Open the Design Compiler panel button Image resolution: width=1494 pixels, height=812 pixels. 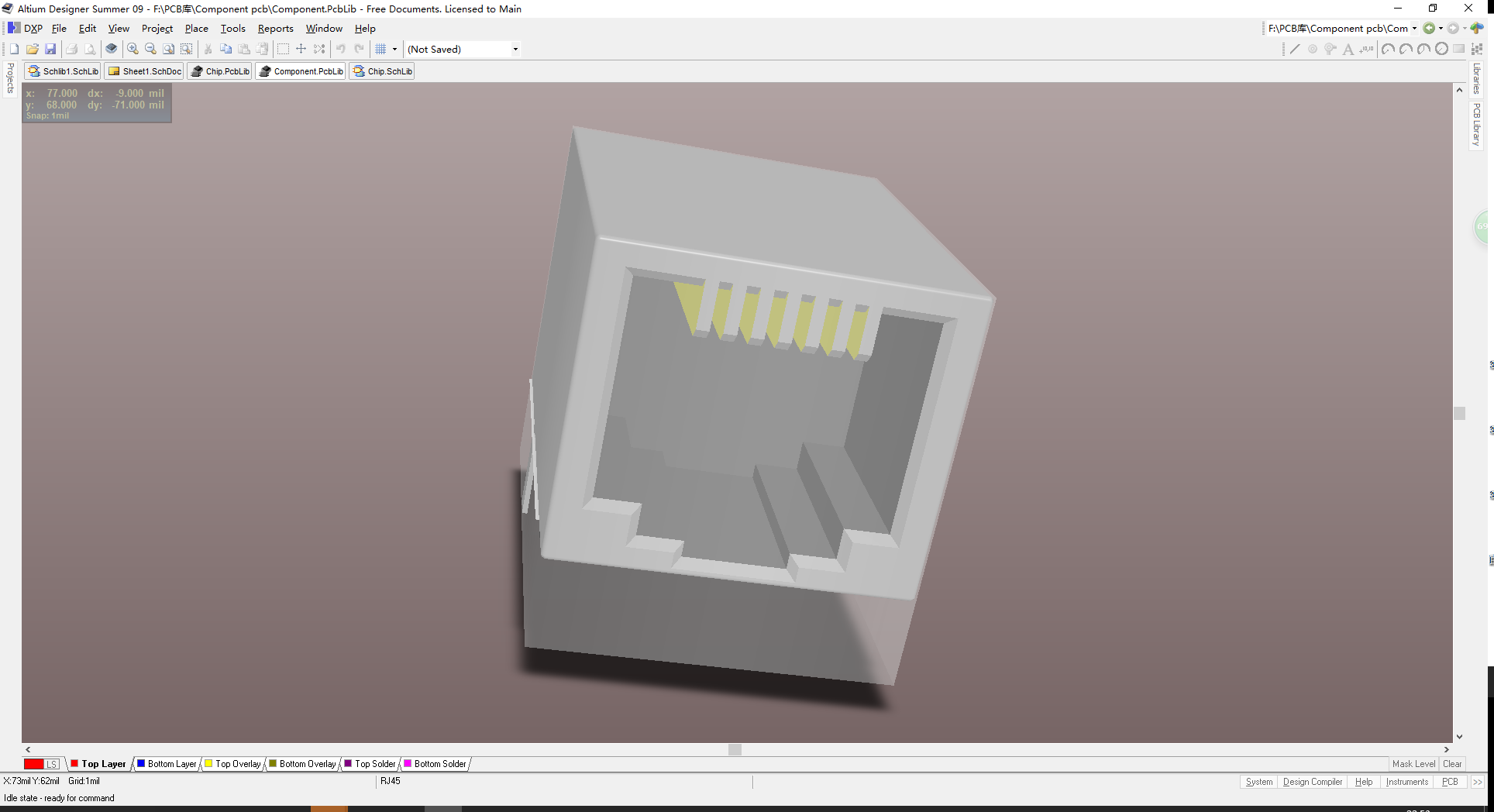[1312, 782]
